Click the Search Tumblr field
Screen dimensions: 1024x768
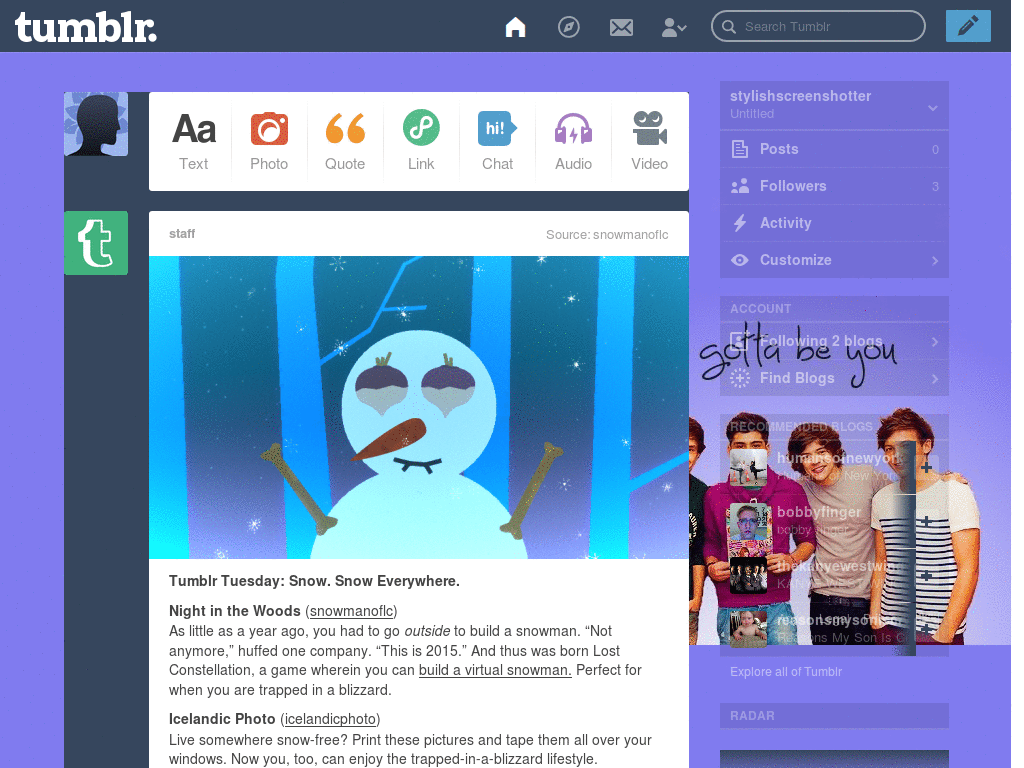[818, 26]
